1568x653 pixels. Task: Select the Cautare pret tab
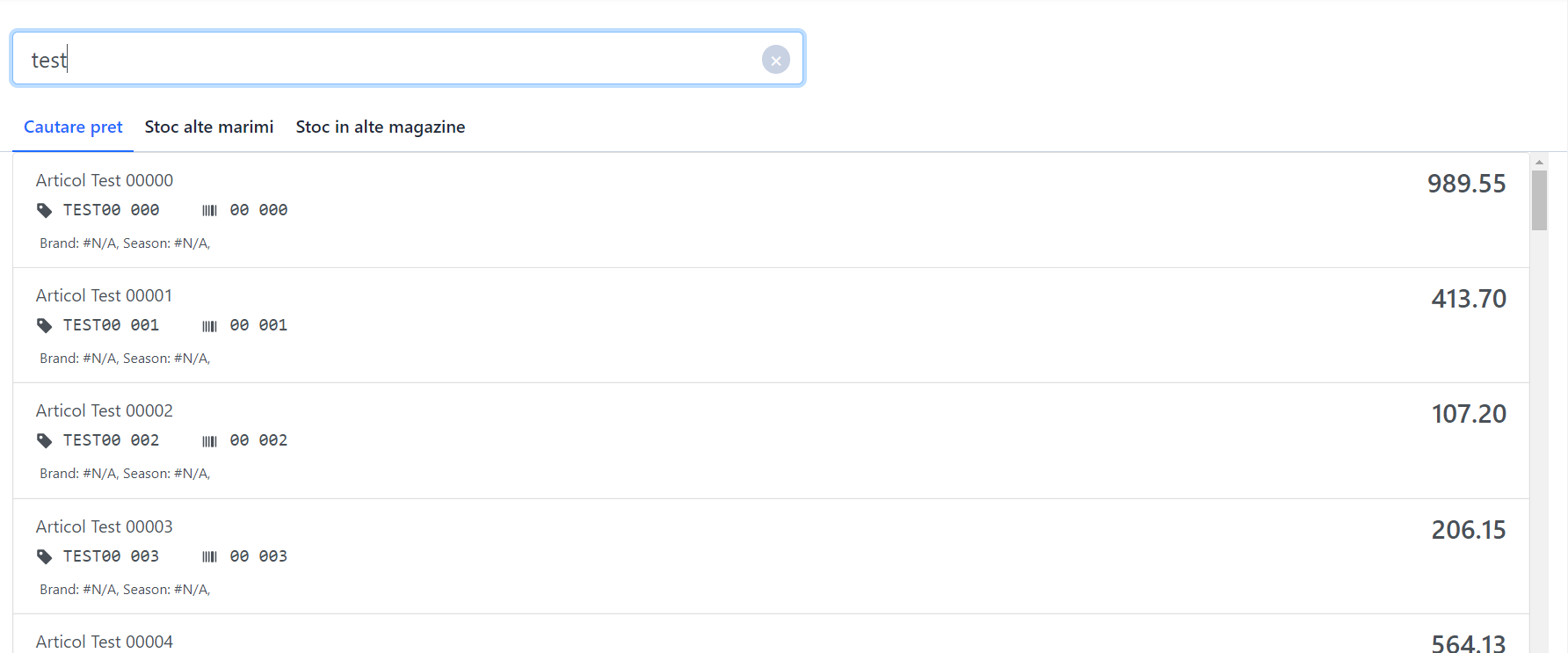point(73,127)
